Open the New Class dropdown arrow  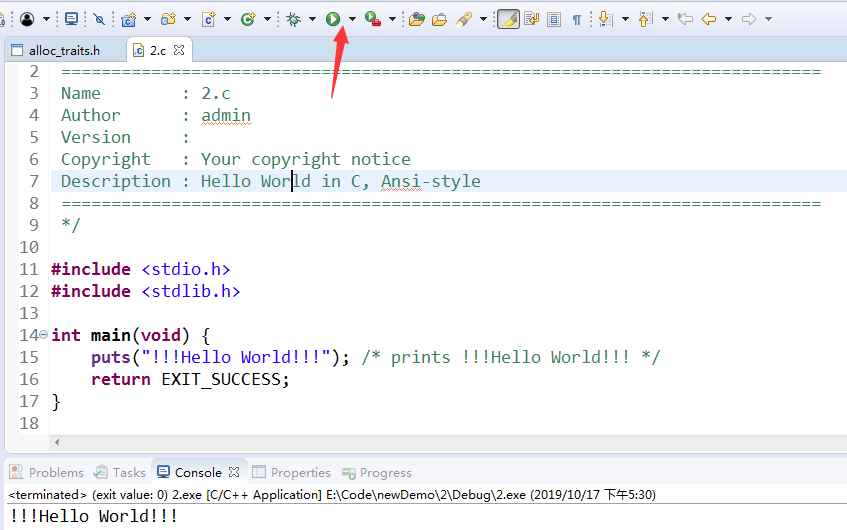tap(267, 19)
